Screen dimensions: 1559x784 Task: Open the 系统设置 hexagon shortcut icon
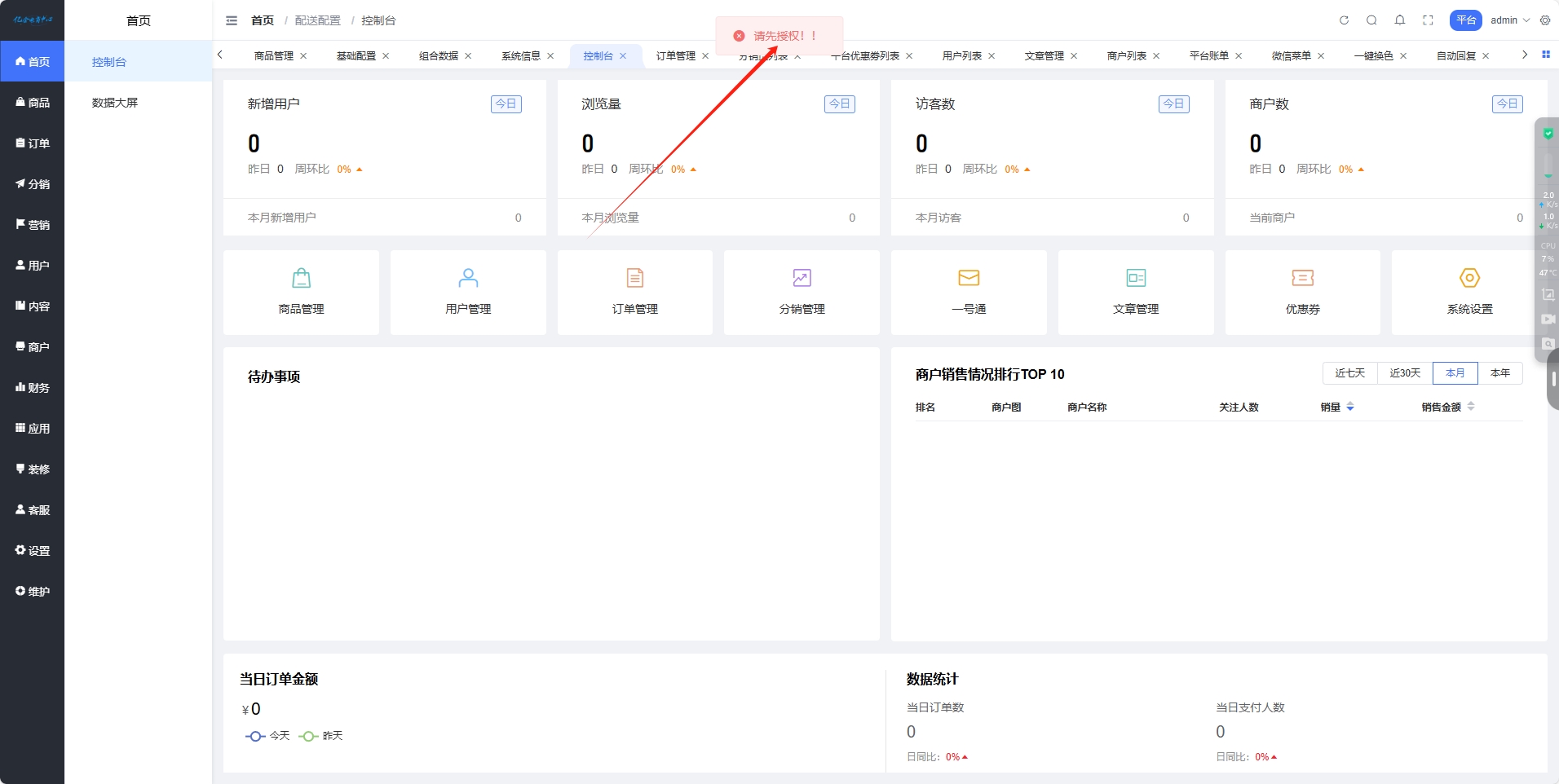click(1469, 278)
